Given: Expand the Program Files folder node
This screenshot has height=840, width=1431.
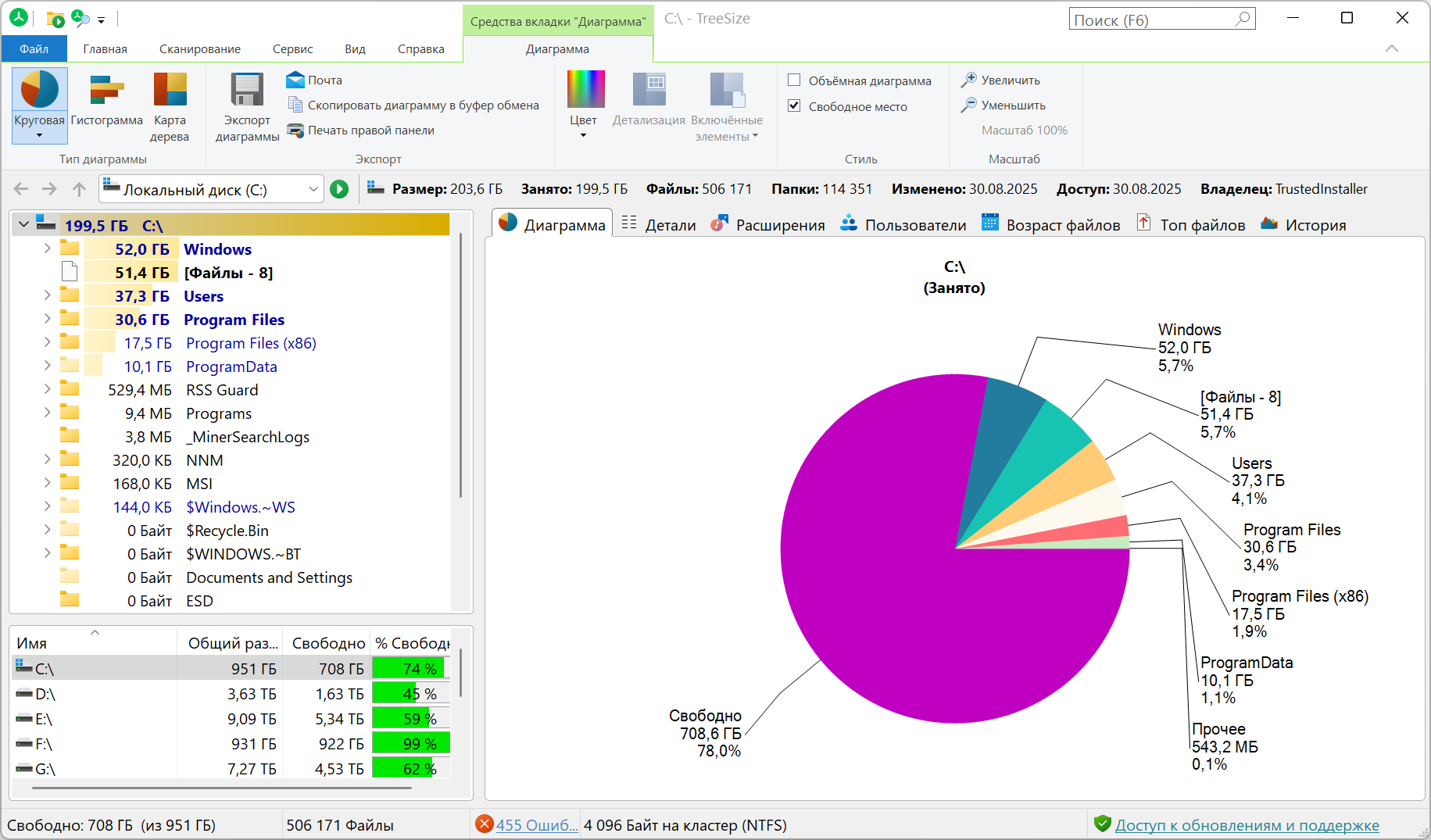Looking at the screenshot, I should [x=47, y=319].
